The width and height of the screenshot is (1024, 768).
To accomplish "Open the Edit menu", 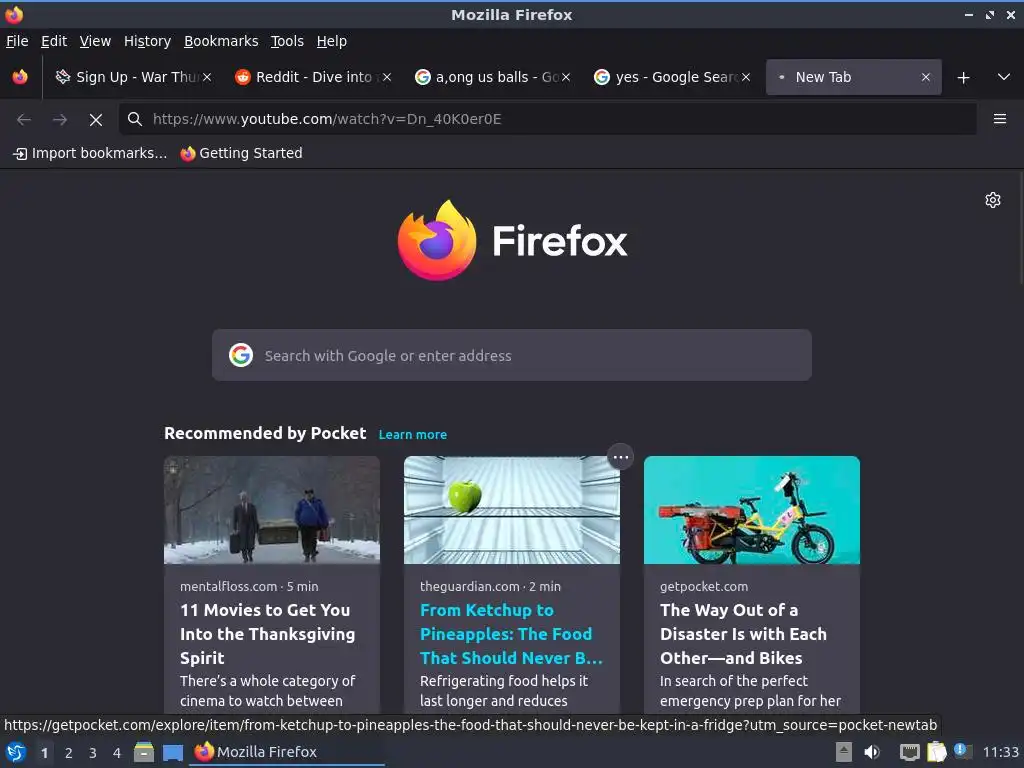I will pos(54,41).
